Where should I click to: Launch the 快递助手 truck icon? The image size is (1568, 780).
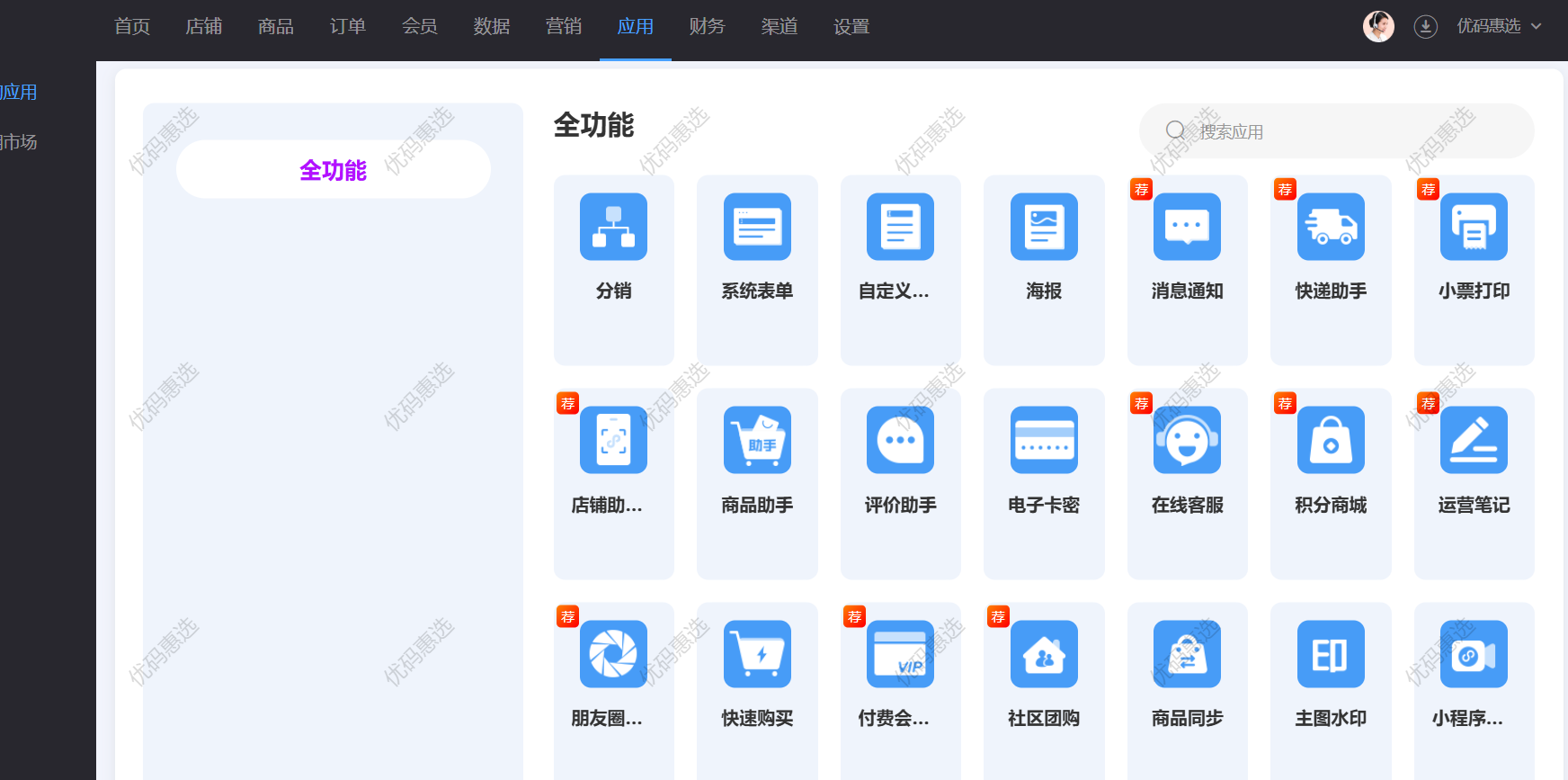[x=1330, y=227]
